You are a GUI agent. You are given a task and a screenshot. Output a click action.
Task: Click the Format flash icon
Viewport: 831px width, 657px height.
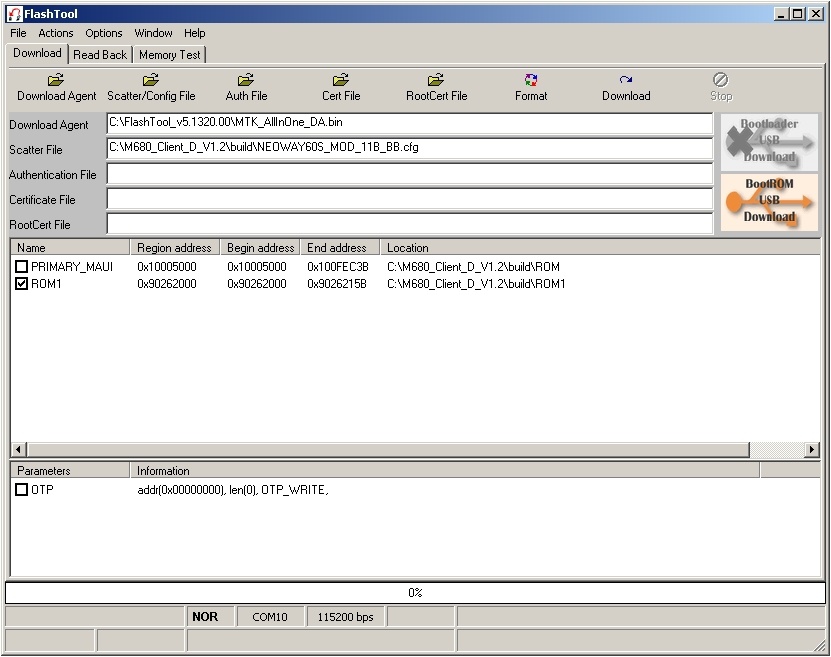click(x=530, y=87)
